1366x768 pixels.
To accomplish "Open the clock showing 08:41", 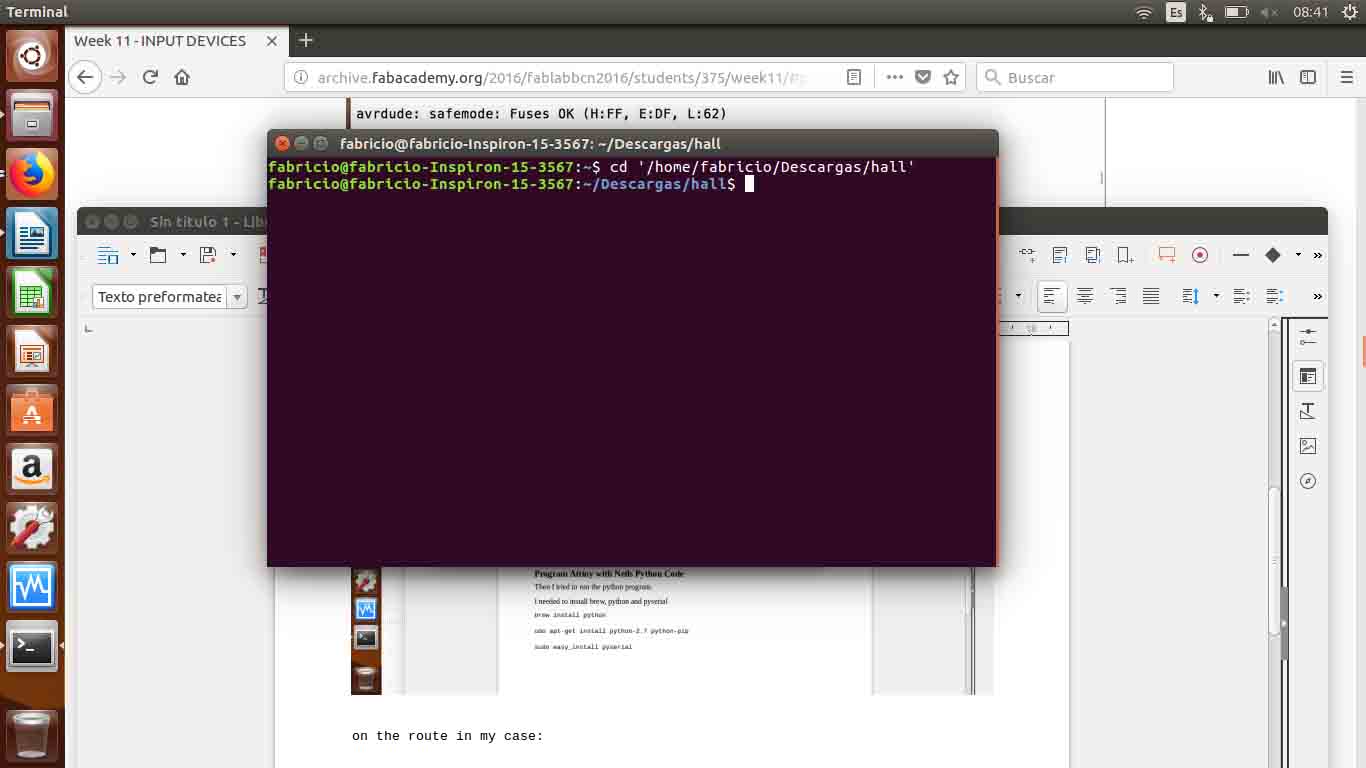I will pyautogui.click(x=1311, y=12).
